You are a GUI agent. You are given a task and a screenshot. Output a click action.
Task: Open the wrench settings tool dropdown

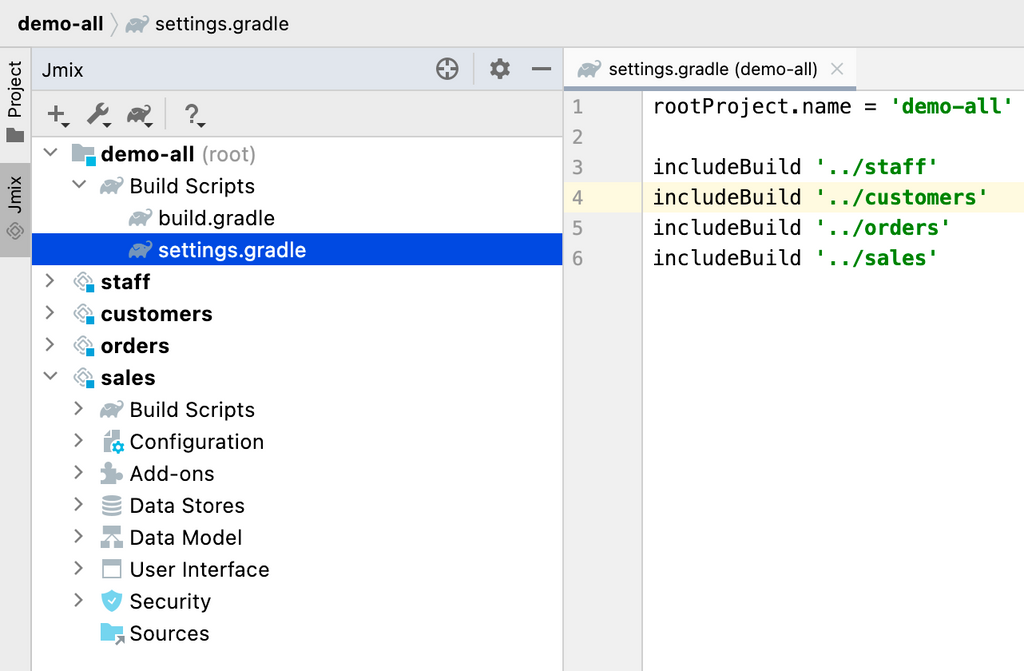(x=98, y=115)
